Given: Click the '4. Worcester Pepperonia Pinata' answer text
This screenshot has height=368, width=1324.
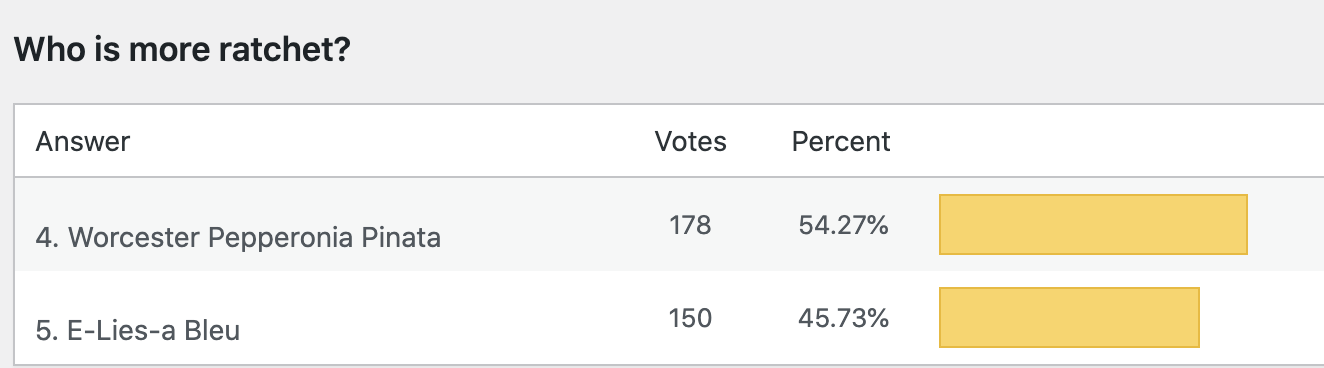Looking at the screenshot, I should coord(238,238).
